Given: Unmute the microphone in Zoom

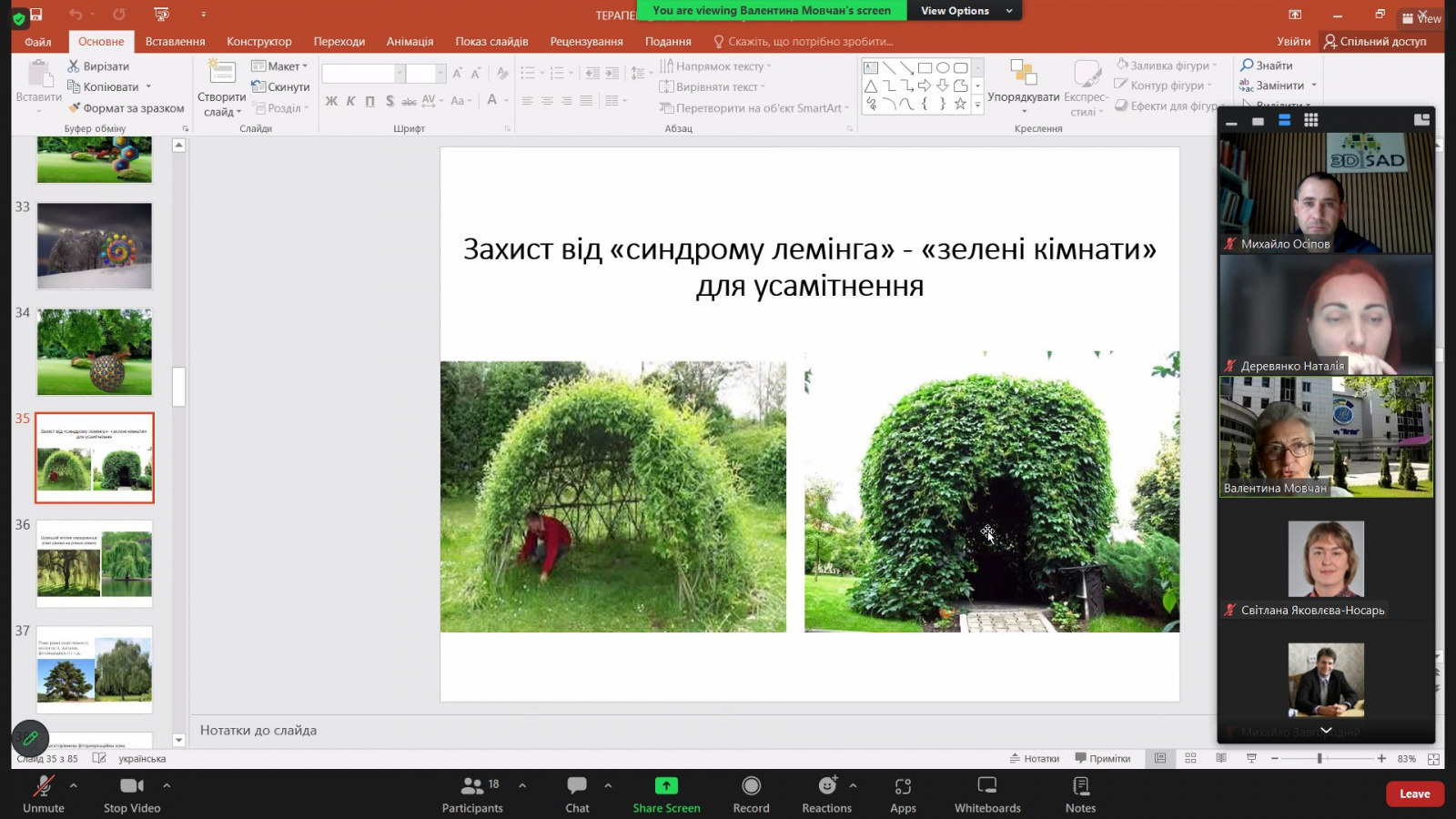Looking at the screenshot, I should click(44, 794).
